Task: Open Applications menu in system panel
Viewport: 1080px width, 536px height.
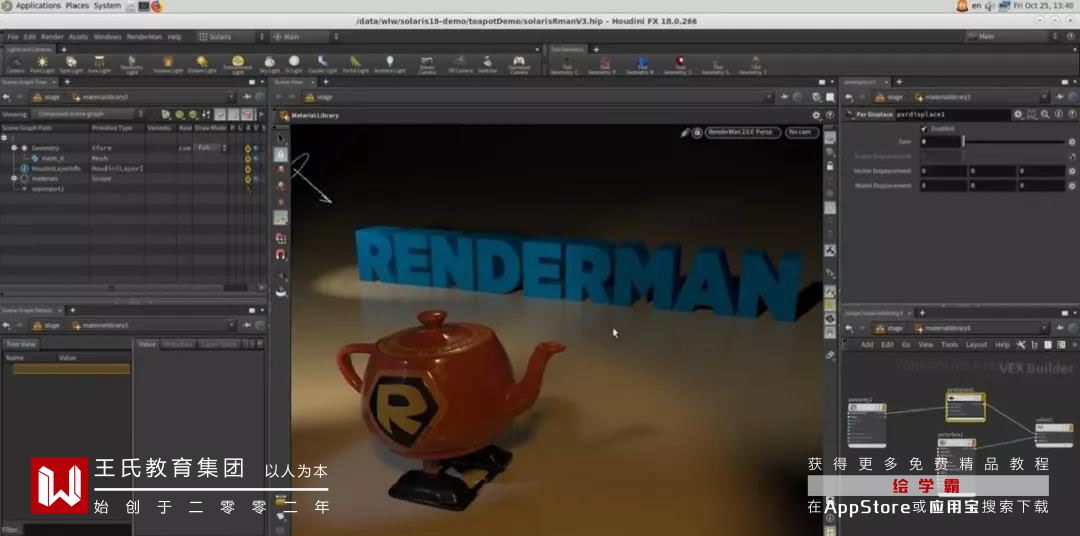Action: coord(37,6)
